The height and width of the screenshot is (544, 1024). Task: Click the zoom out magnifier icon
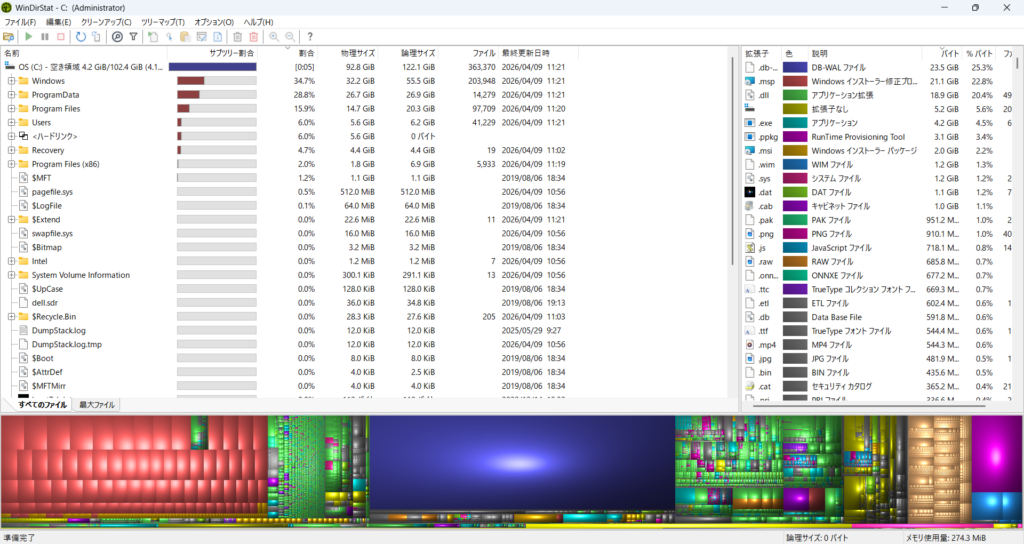pos(290,37)
